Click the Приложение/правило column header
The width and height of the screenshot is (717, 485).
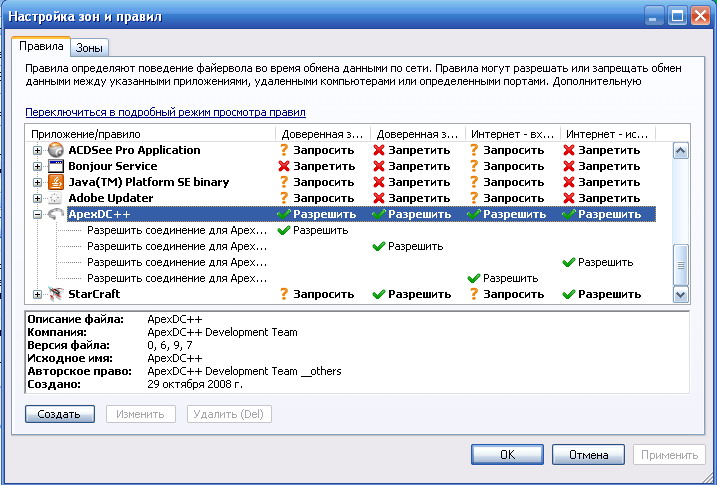tap(150, 134)
